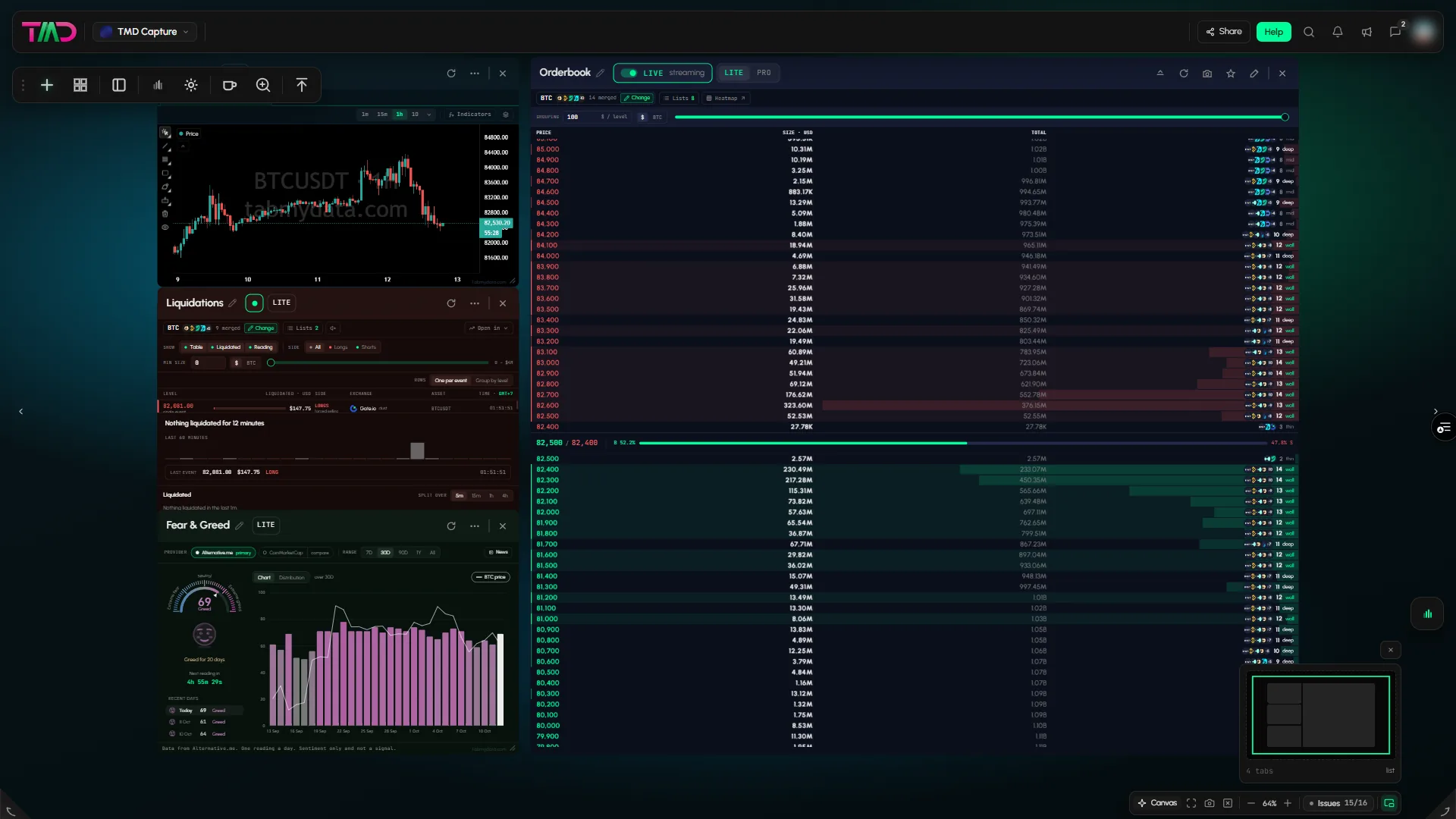Open chat messages icon with badge 2
1456x819 pixels.
1395,32
